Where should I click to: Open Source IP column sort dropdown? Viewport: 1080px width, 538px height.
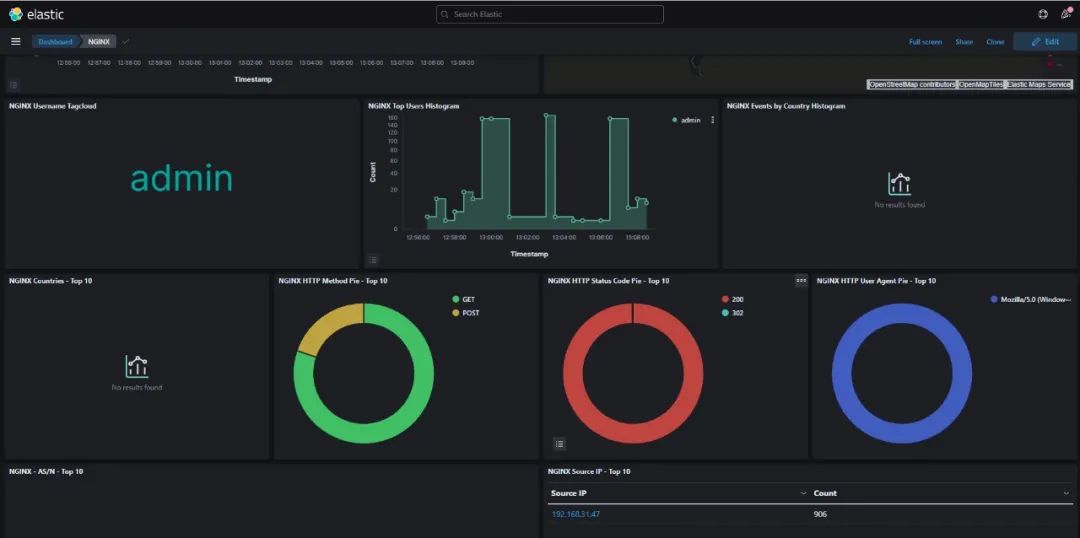[802, 493]
